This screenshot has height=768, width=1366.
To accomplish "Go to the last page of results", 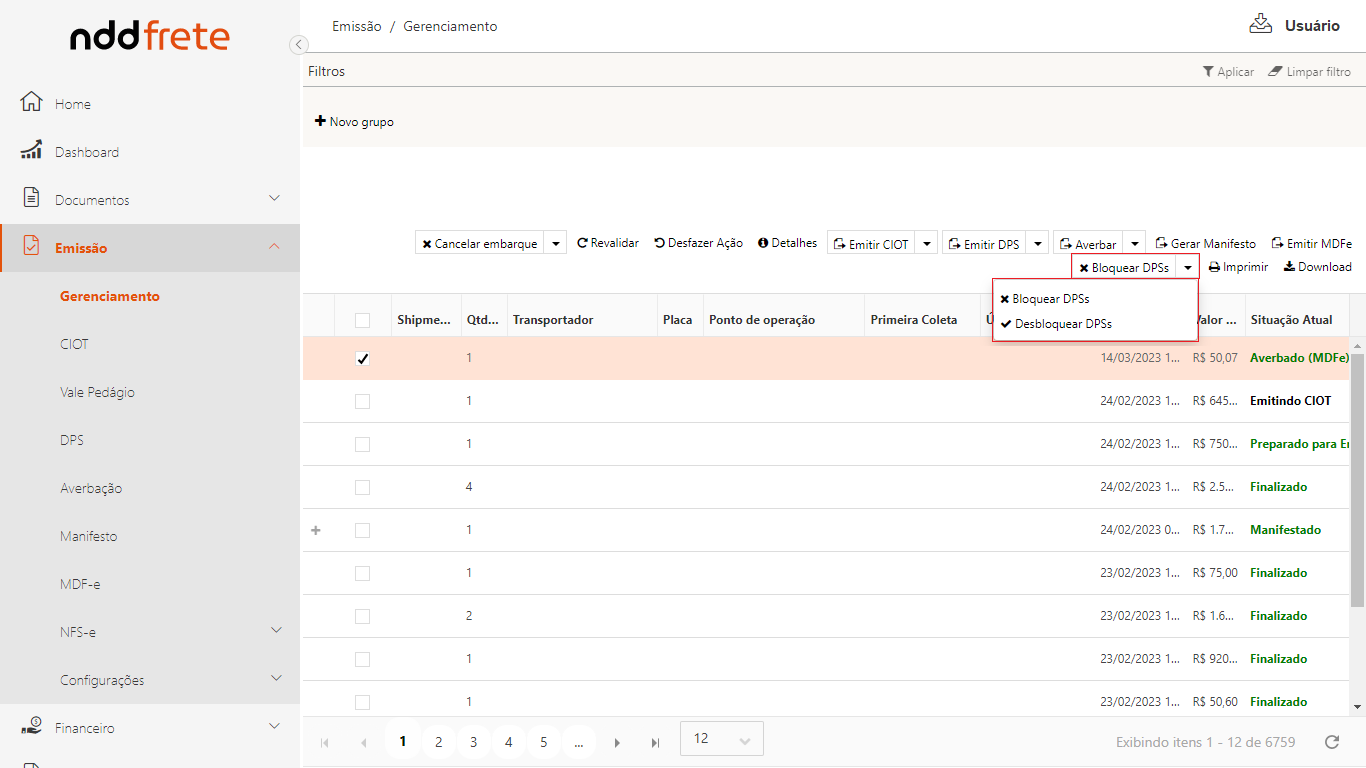I will coord(655,742).
